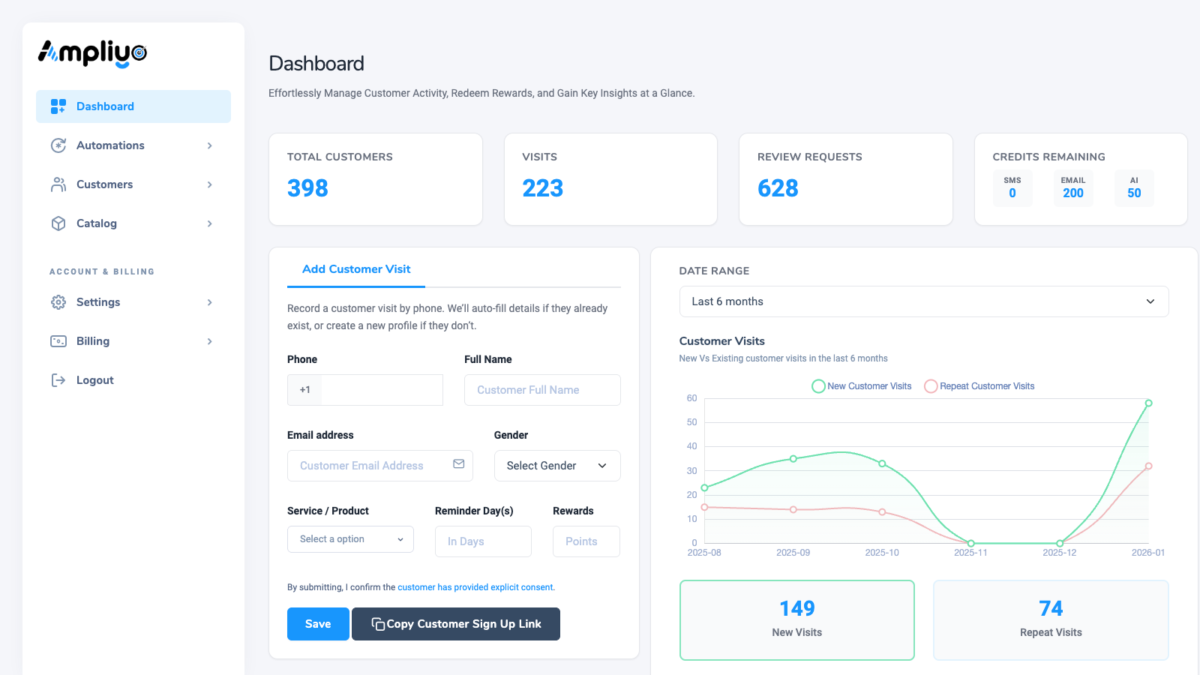This screenshot has height=675, width=1200.
Task: Toggle Repeat Customer Visits chart legend
Action: [979, 386]
